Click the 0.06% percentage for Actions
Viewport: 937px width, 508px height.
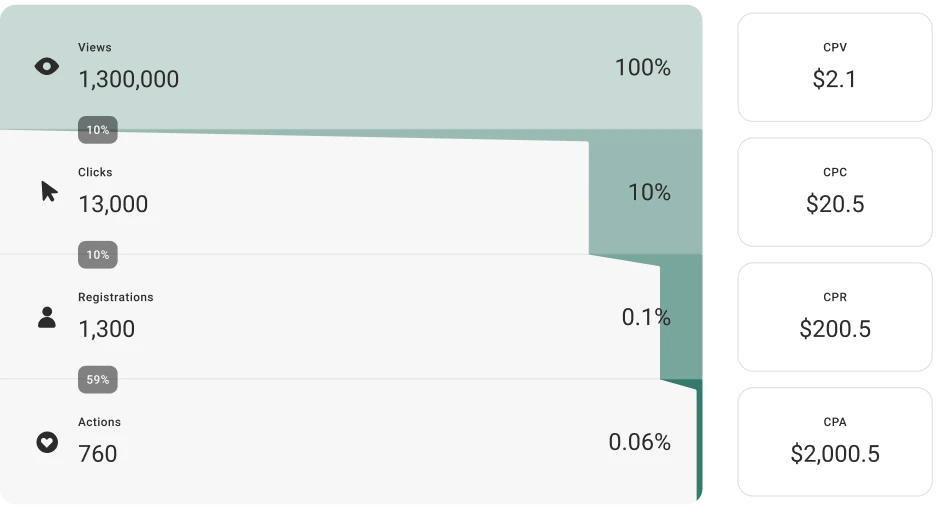(x=639, y=442)
